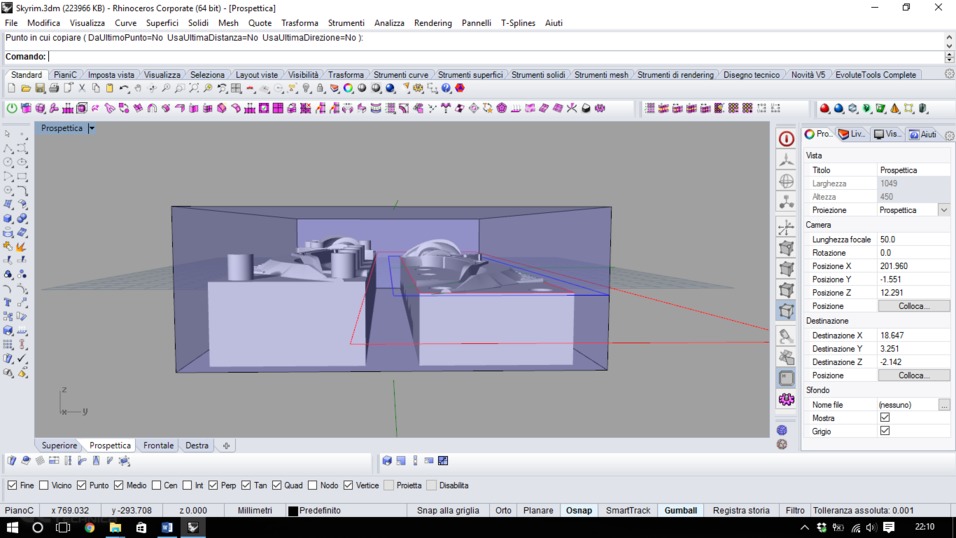This screenshot has height=538, width=956.
Task: Enable the Int osnap checkbox
Action: click(188, 486)
